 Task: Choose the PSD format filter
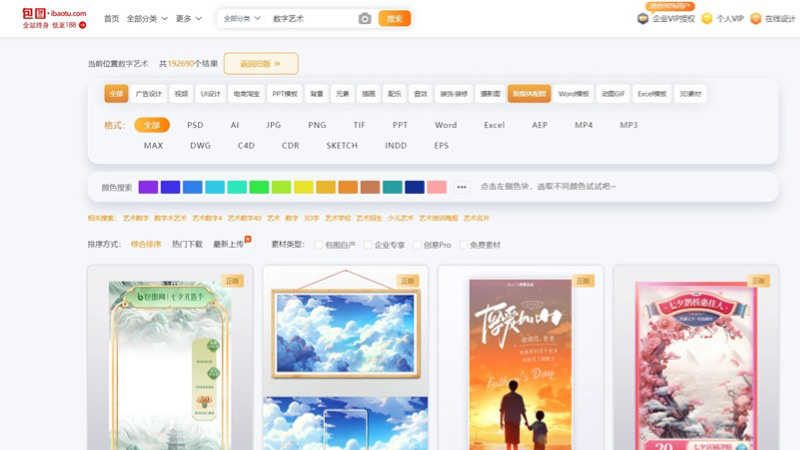tap(195, 125)
